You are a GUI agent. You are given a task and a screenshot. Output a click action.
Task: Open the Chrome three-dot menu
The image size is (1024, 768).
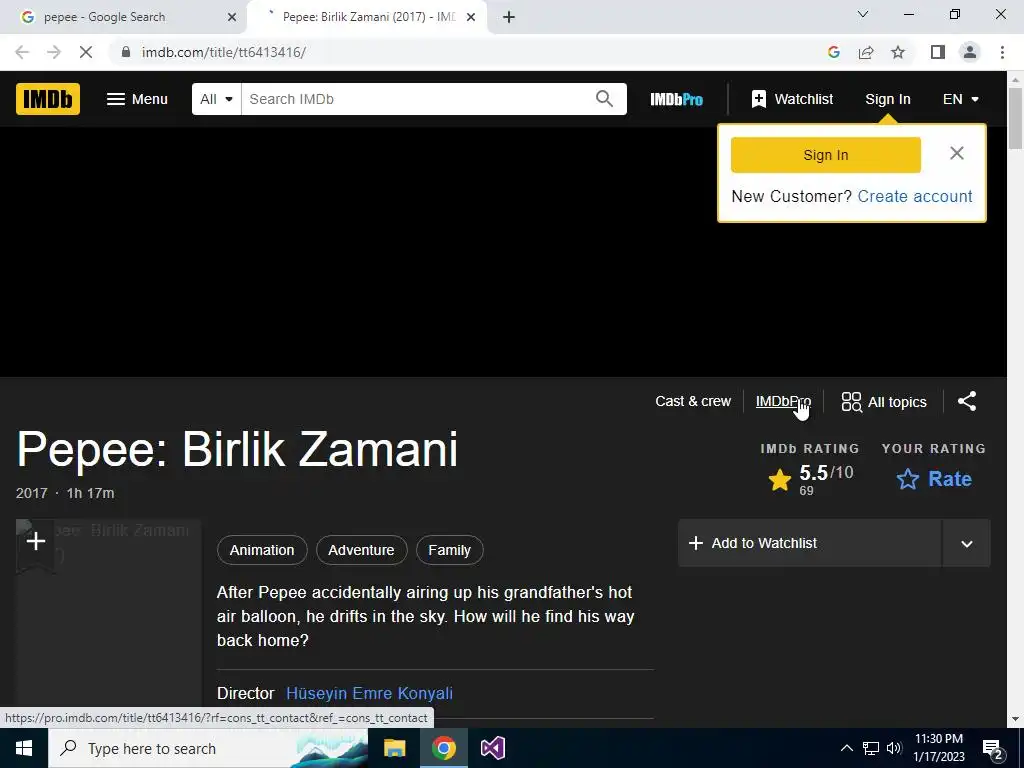[1002, 52]
